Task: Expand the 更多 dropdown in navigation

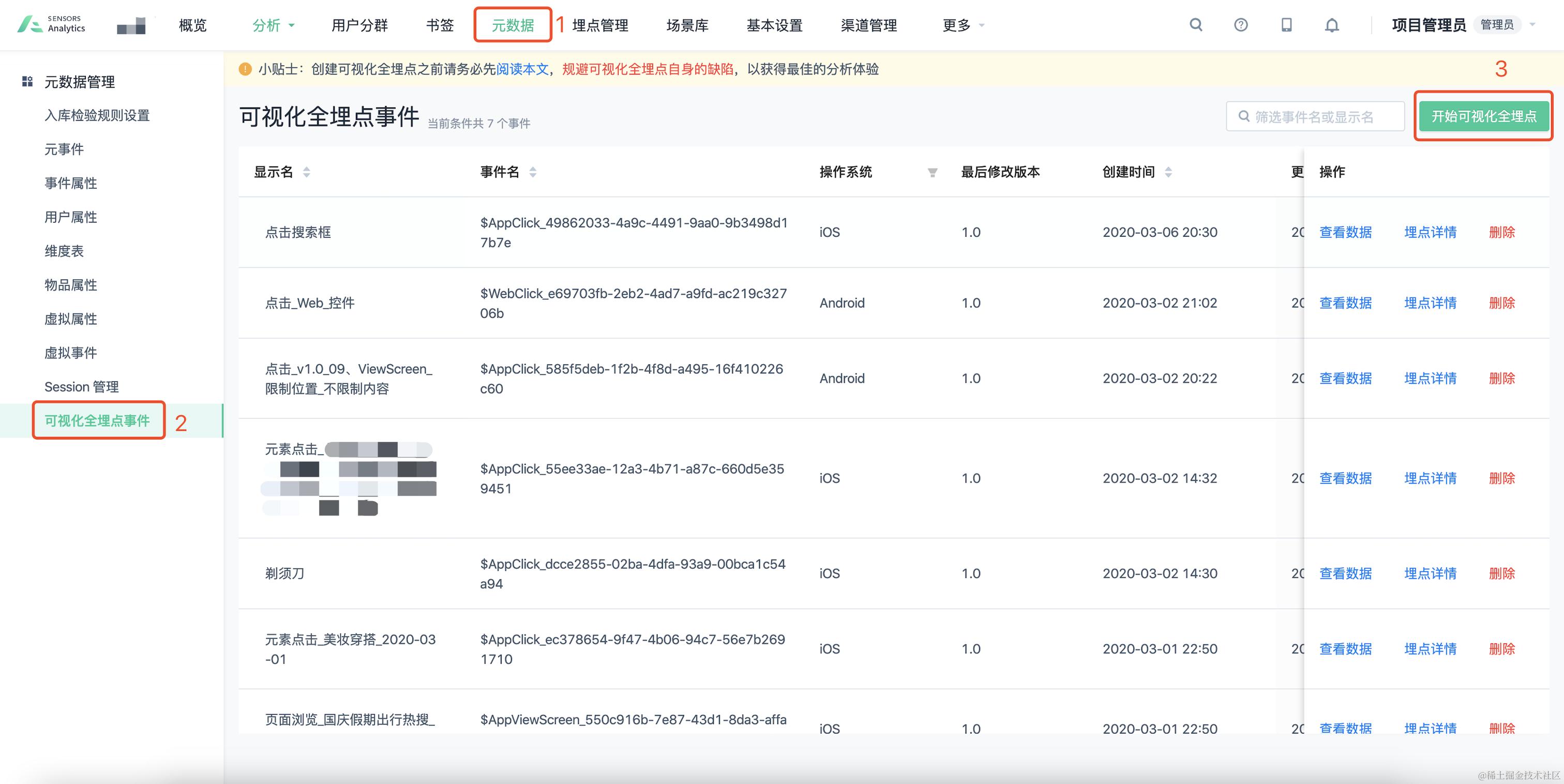Action: [x=960, y=25]
